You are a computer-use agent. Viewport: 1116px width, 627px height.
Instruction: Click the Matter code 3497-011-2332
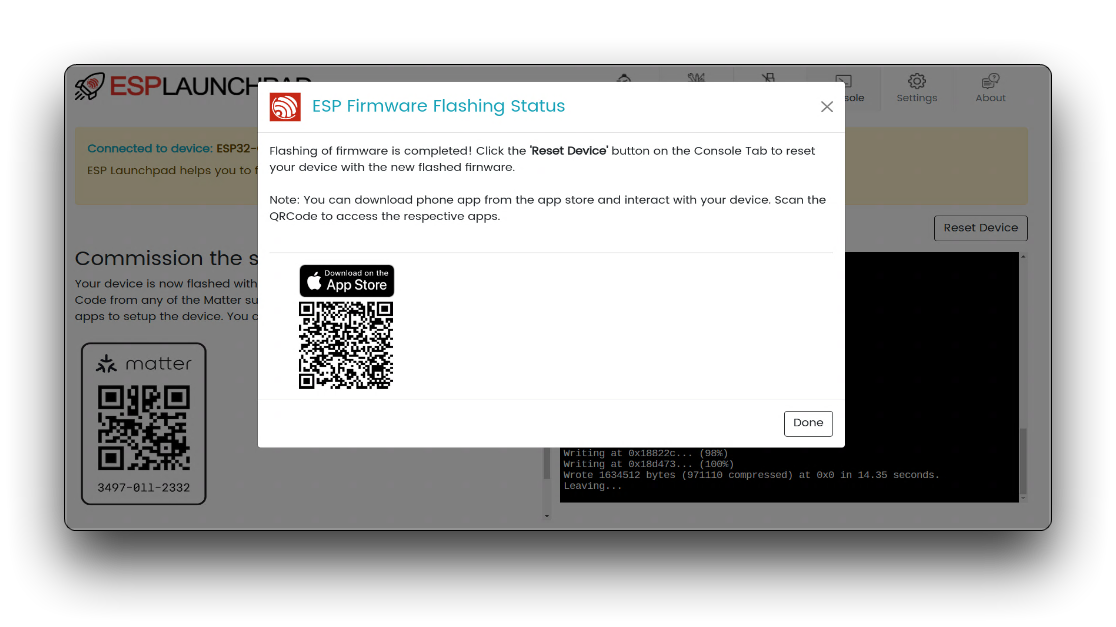tap(144, 488)
